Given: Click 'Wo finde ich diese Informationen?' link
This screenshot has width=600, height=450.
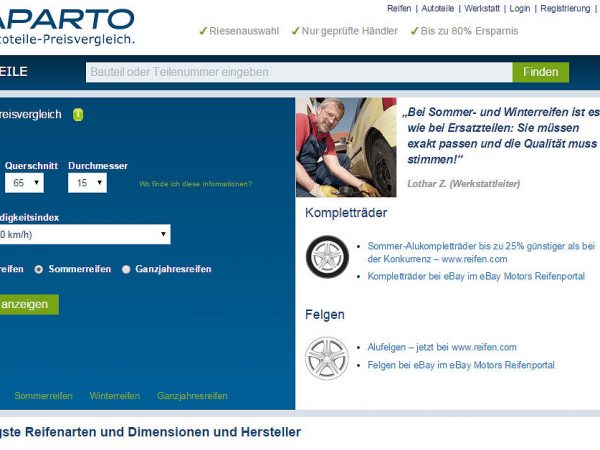Looking at the screenshot, I should pos(196,184).
